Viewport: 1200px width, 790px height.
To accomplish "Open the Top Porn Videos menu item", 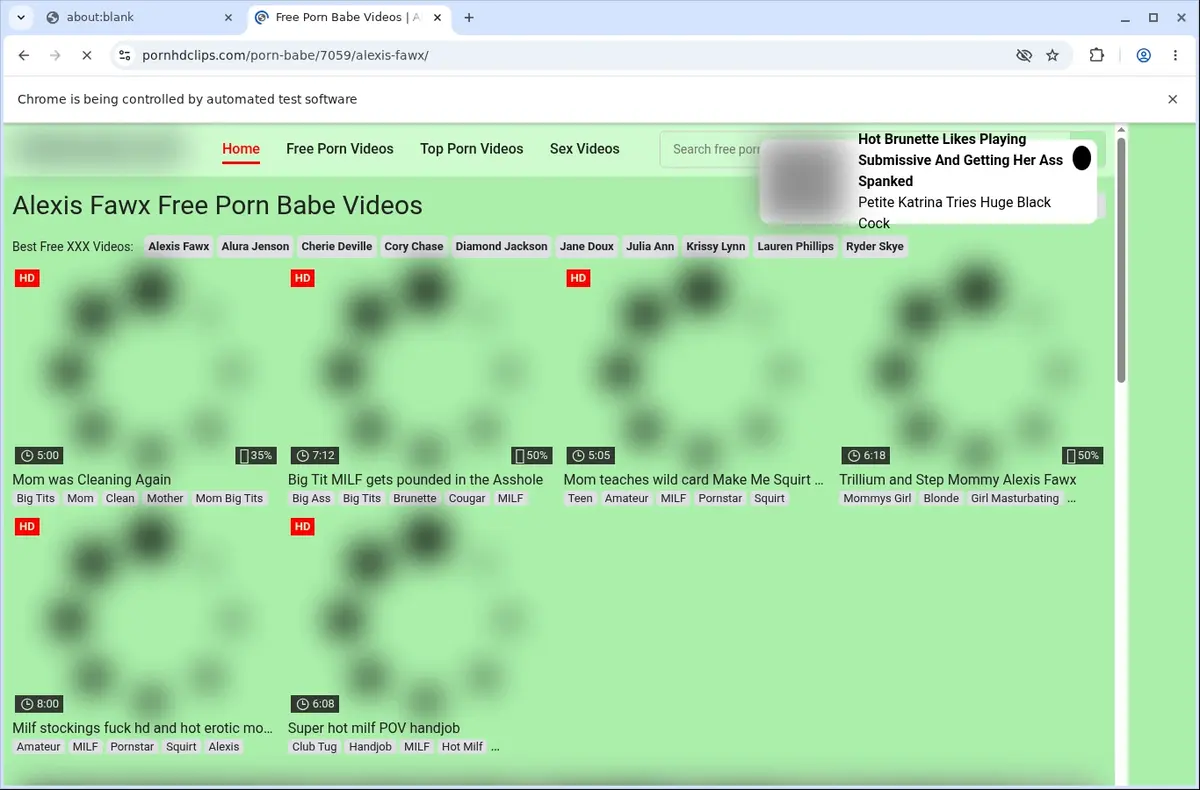I will point(472,149).
